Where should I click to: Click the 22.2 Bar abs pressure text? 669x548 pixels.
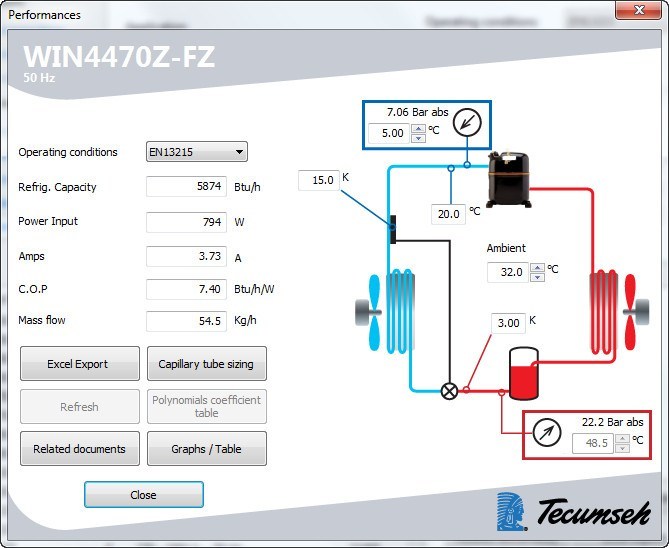click(612, 422)
